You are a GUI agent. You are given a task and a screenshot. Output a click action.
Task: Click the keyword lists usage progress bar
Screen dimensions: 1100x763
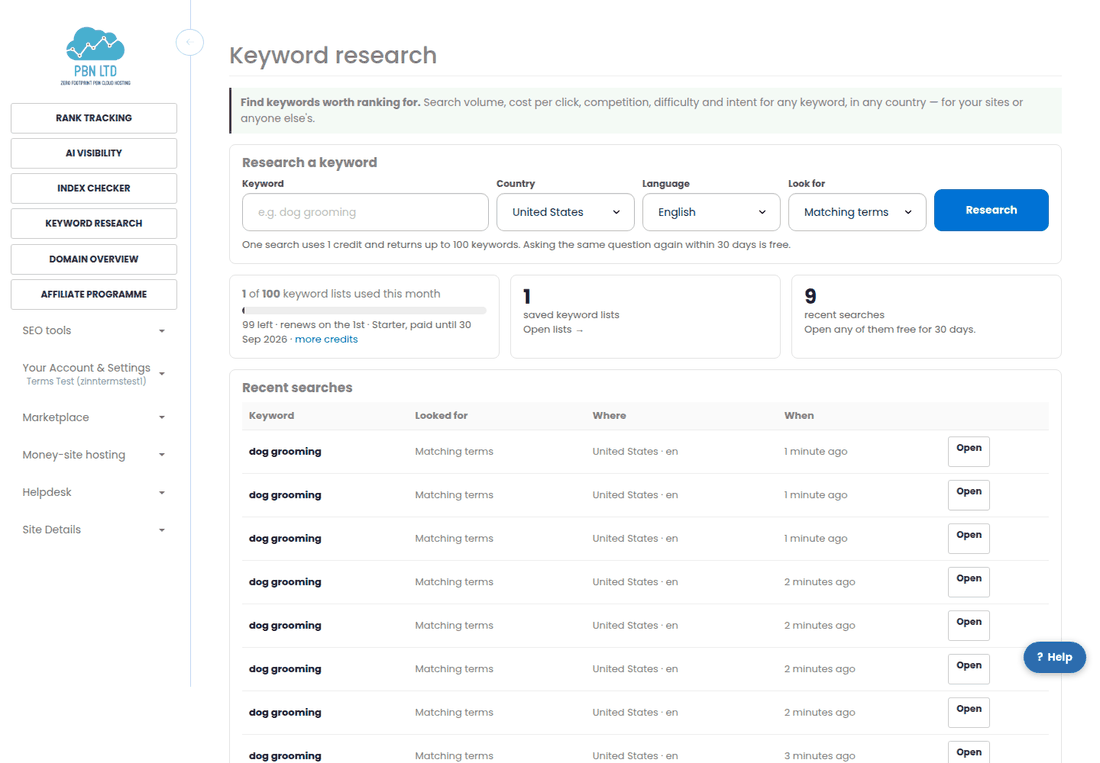[364, 310]
